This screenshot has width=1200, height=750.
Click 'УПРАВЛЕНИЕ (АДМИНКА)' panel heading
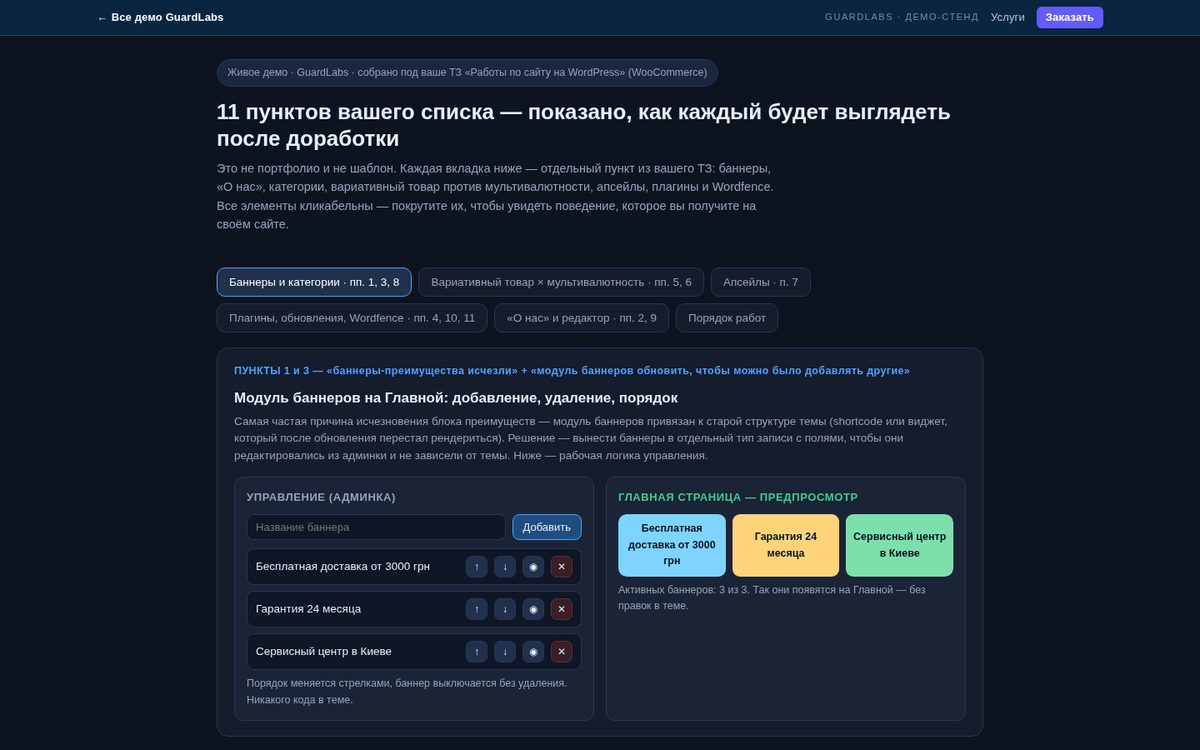point(321,497)
